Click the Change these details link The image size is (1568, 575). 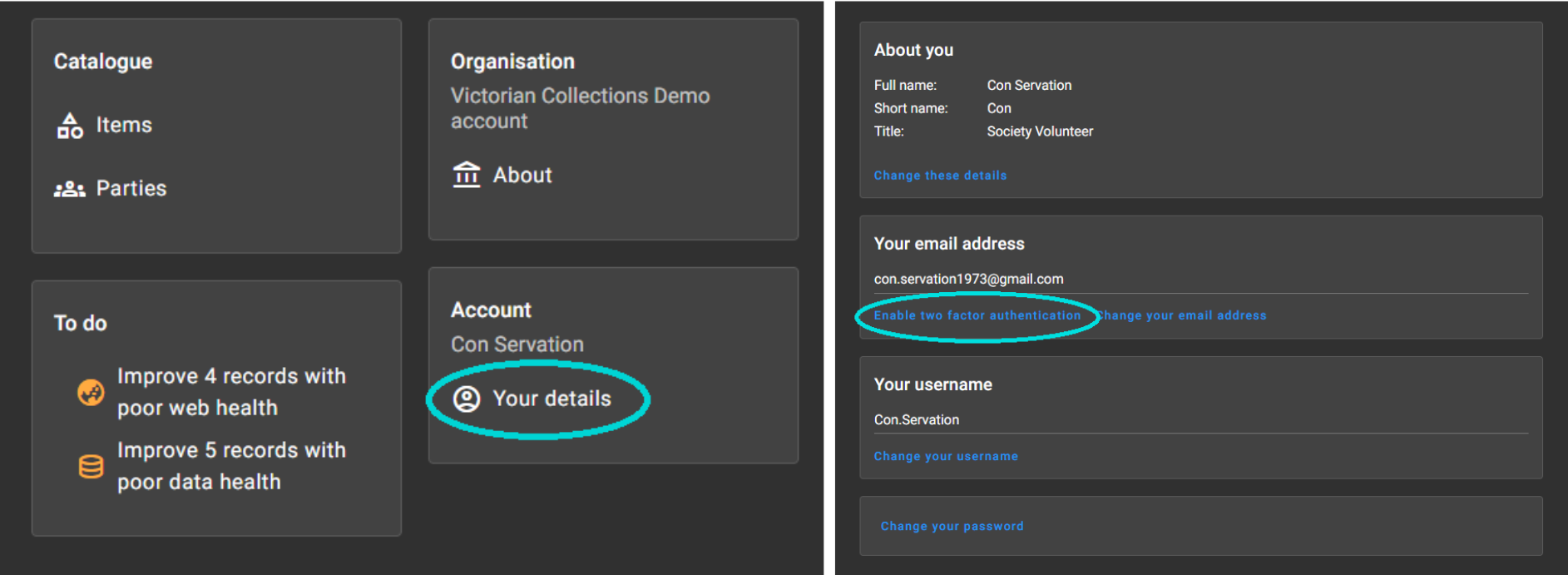pos(940,176)
